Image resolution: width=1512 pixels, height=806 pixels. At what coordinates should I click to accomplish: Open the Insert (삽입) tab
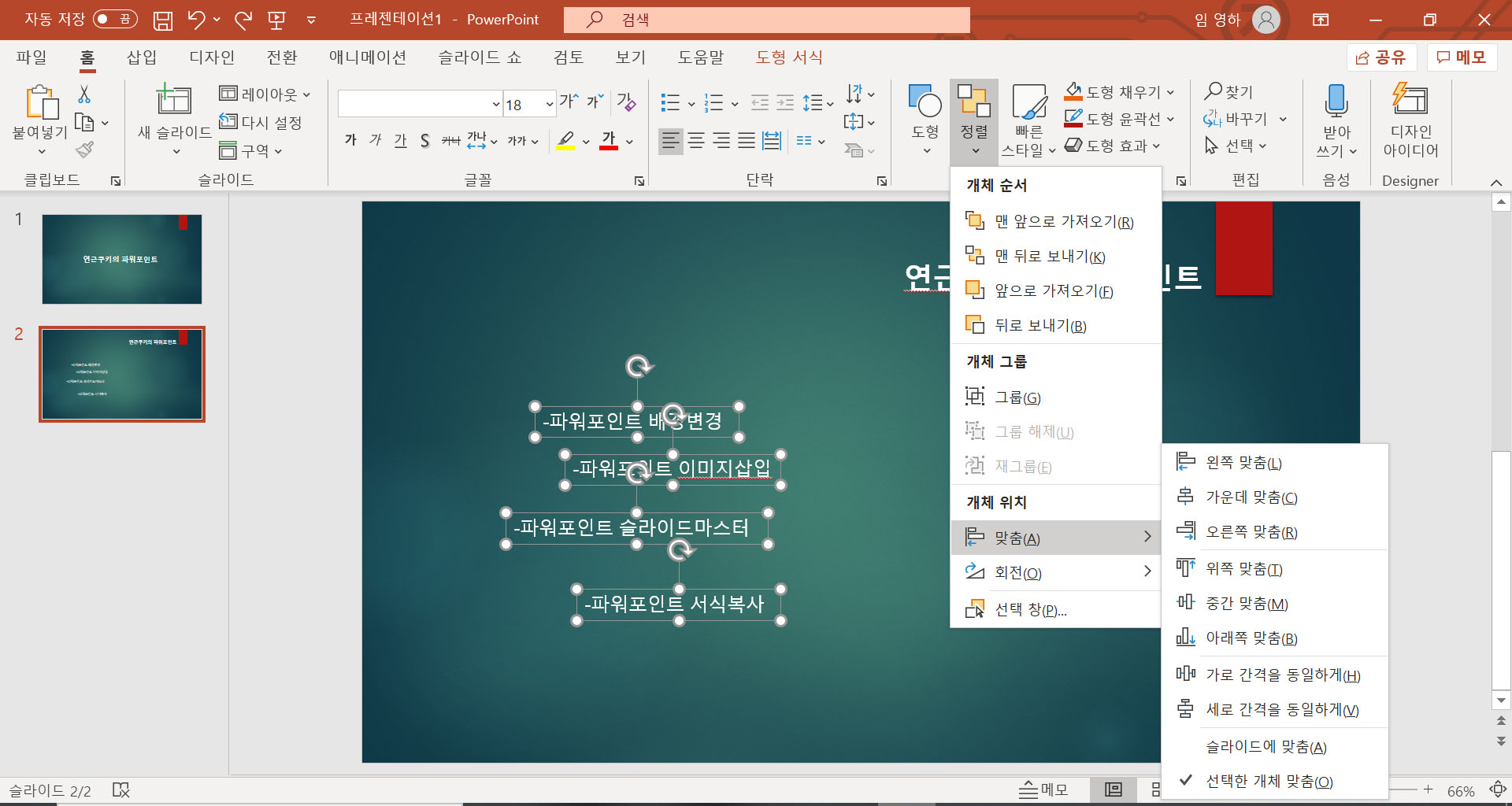point(142,57)
